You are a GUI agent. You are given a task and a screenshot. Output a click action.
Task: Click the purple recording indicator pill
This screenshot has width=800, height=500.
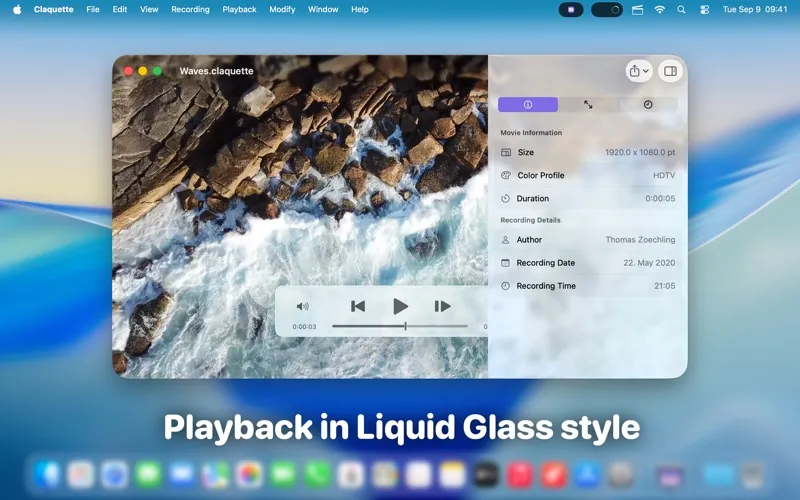coord(571,9)
